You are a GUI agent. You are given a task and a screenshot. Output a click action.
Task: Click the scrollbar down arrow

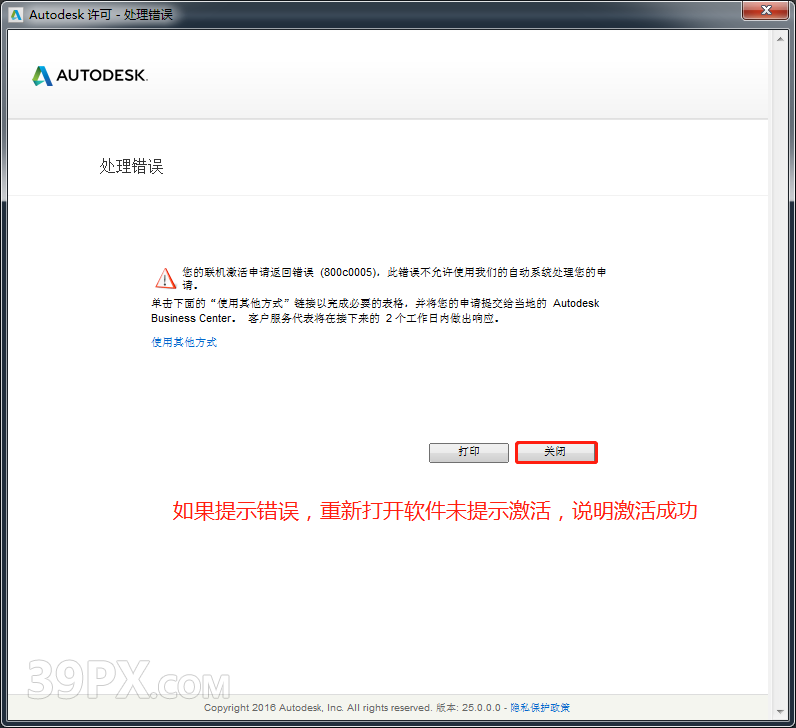[780, 712]
